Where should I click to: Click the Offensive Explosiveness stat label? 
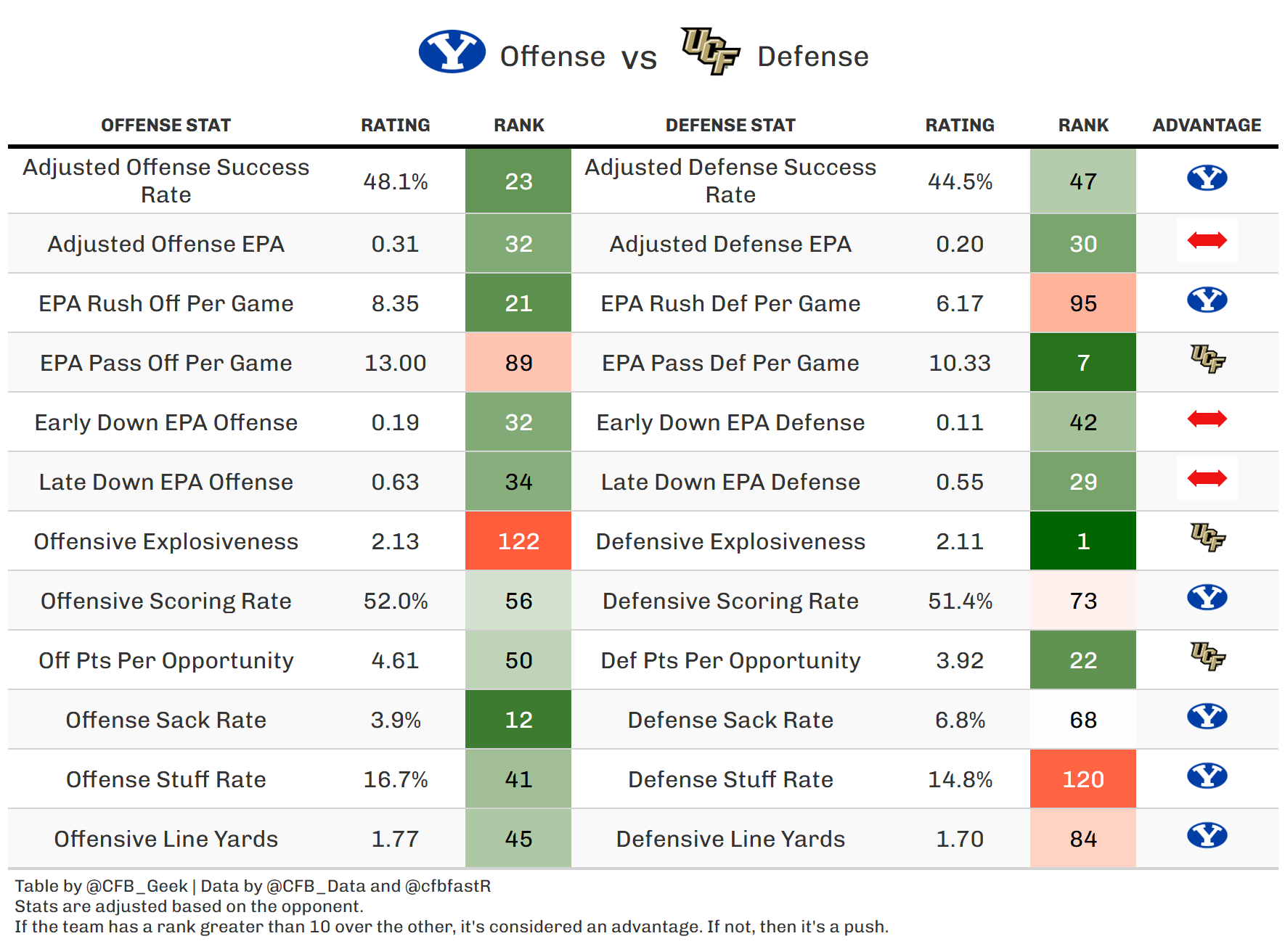coord(166,541)
